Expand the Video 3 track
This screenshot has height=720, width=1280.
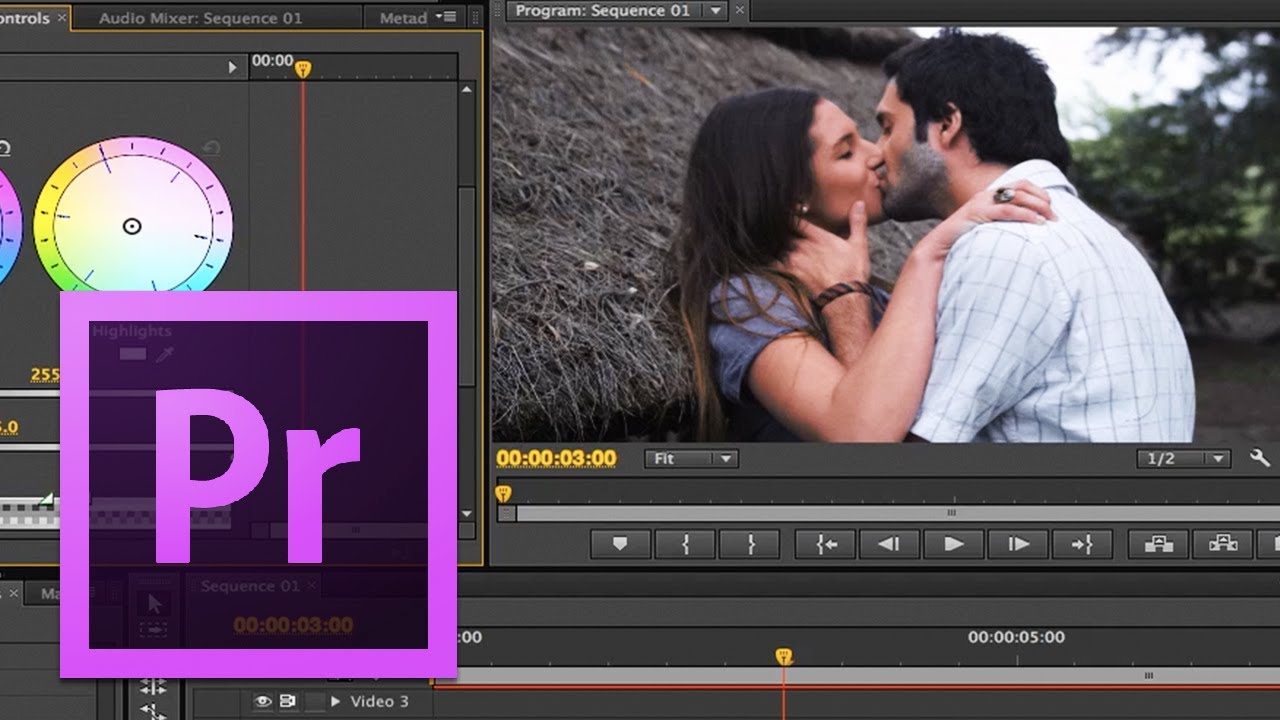(336, 701)
